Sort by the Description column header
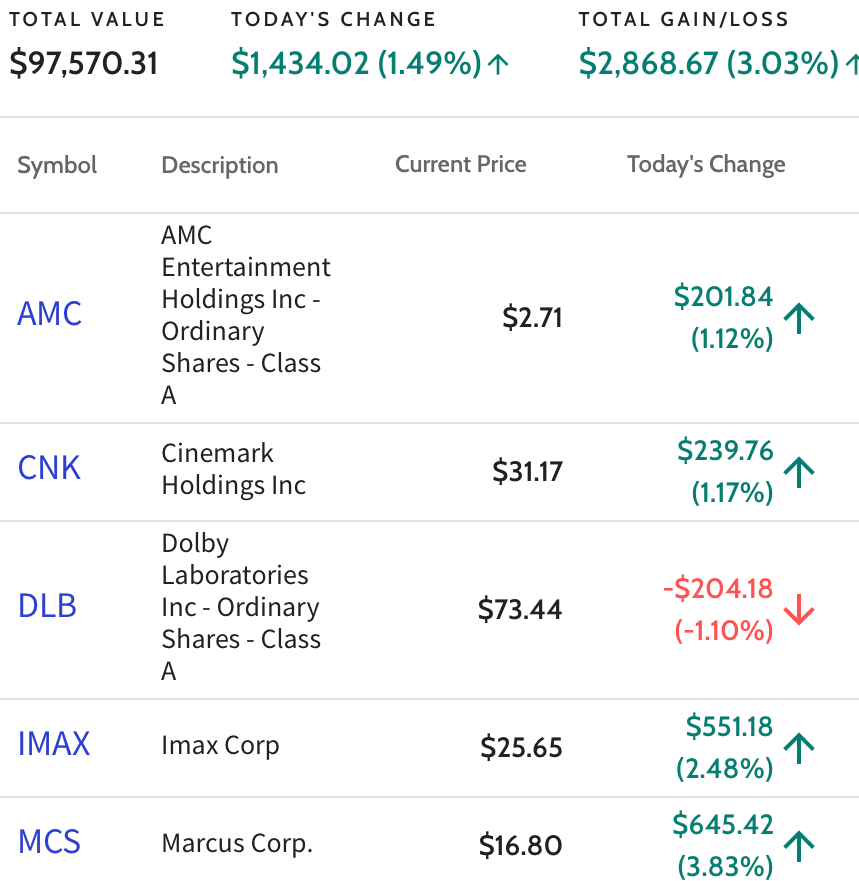Viewport: 859px width, 881px height. coord(220,165)
